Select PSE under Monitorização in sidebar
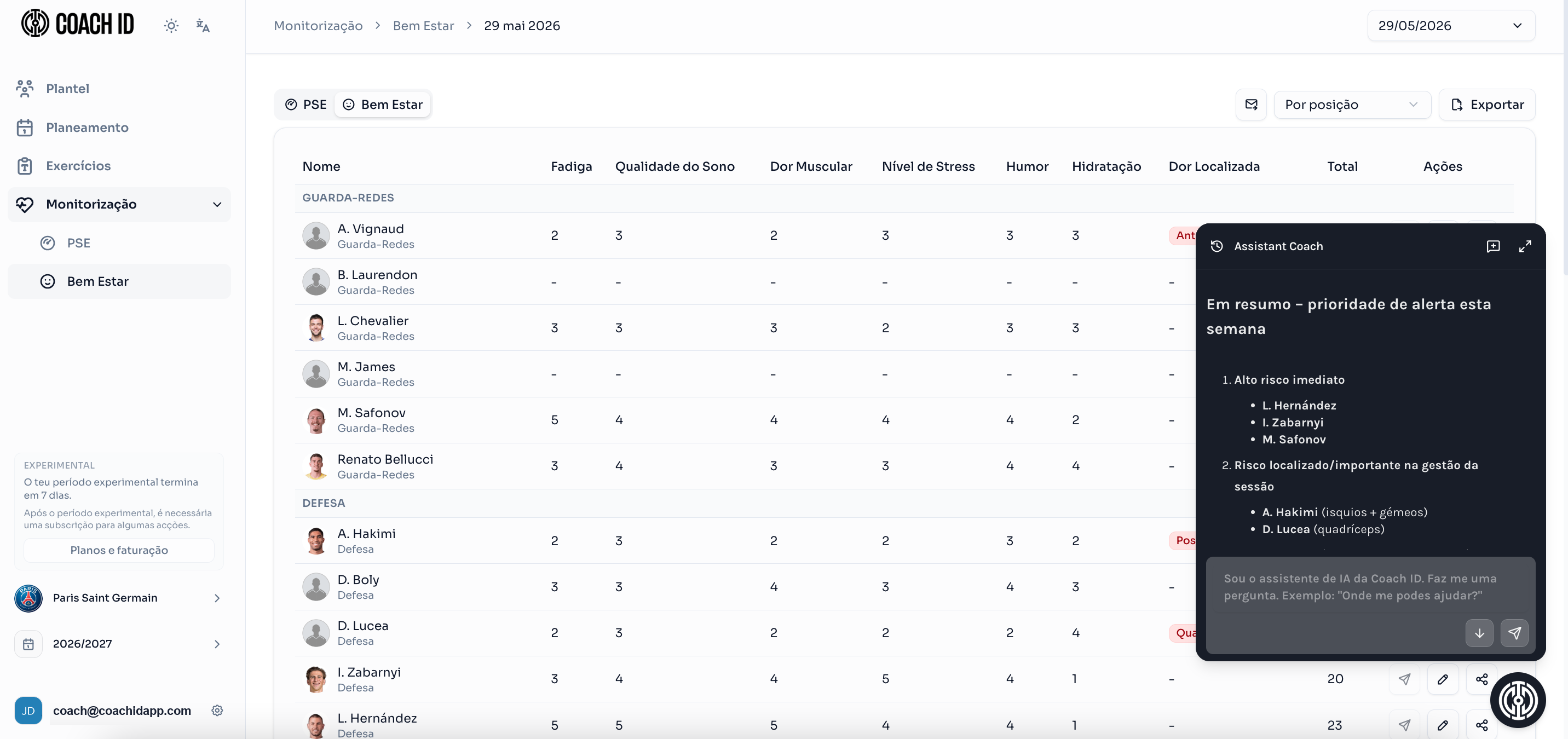The width and height of the screenshot is (1568, 739). click(x=119, y=243)
